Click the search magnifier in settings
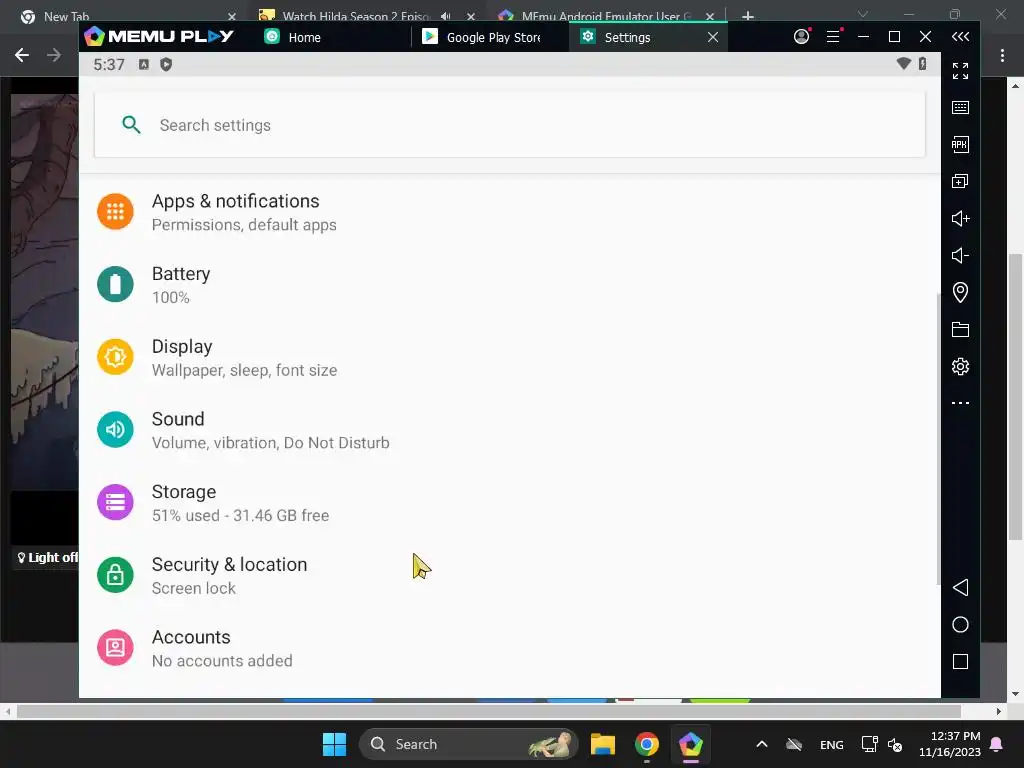 tap(131, 125)
